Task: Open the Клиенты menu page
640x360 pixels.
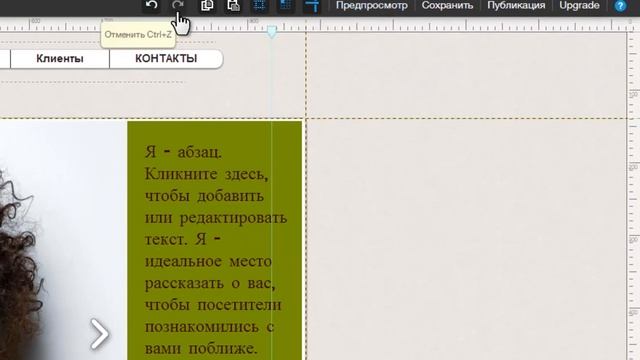Action: point(60,59)
